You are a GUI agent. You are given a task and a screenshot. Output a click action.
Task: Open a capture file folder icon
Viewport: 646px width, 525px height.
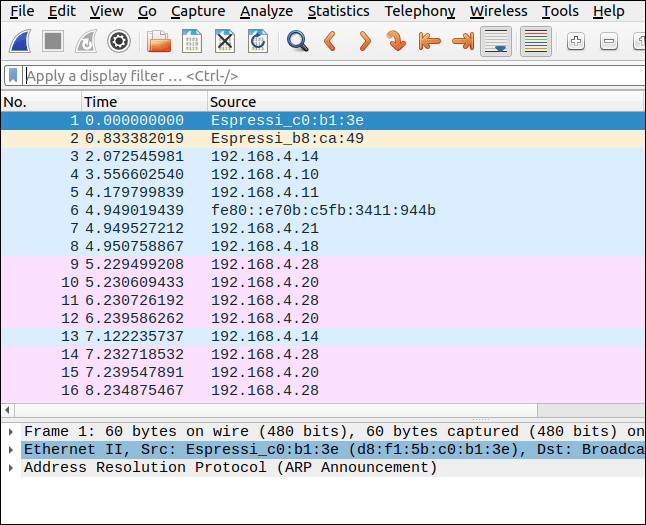click(x=159, y=41)
